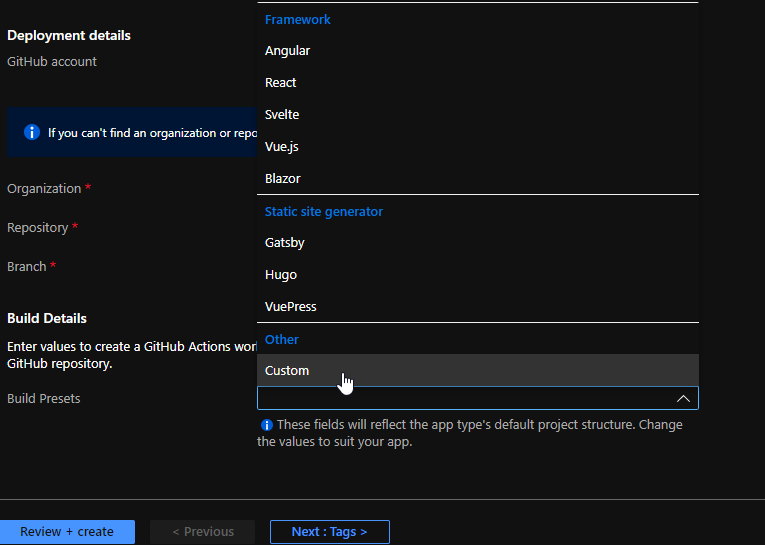Select the Vue.js preset

pyautogui.click(x=478, y=146)
